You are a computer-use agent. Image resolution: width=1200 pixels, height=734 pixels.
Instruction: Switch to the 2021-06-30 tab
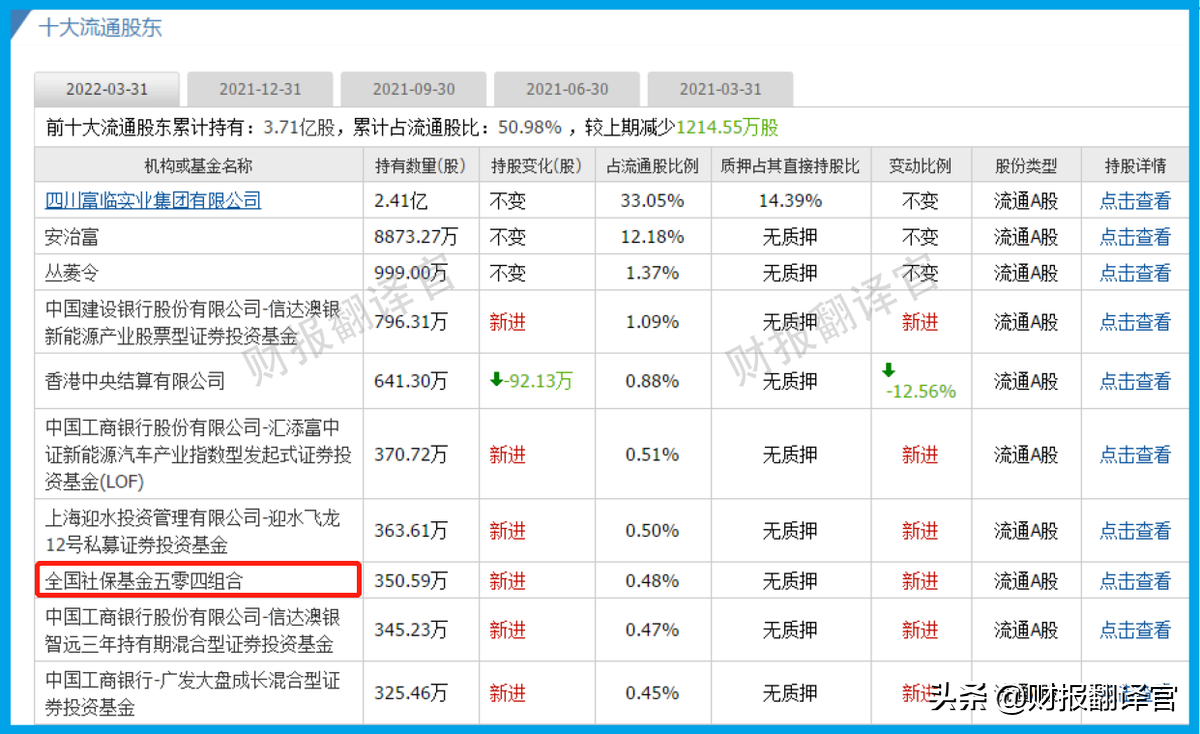click(x=567, y=89)
